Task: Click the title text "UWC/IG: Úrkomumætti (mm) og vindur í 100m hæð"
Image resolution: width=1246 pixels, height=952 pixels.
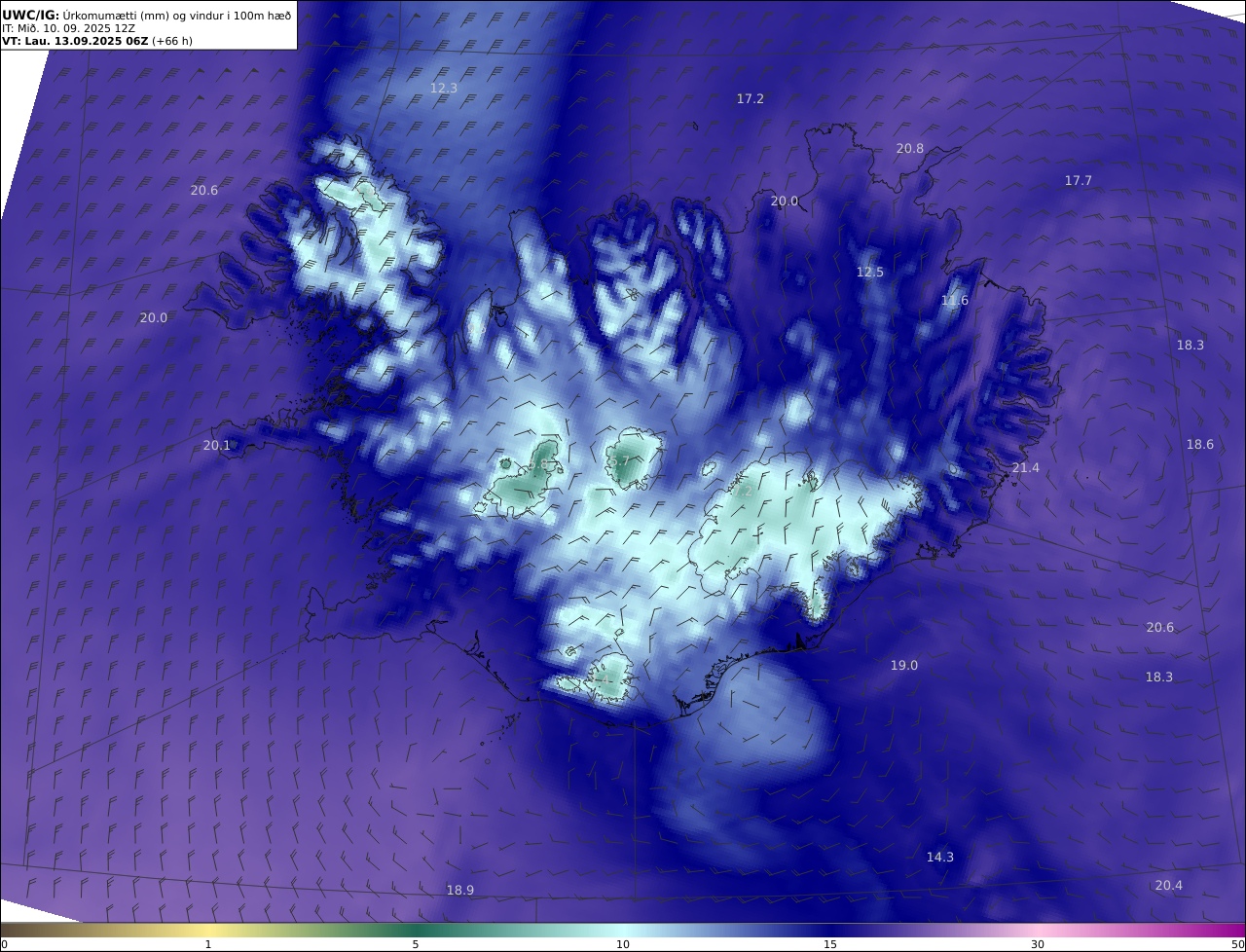Action: click(147, 15)
